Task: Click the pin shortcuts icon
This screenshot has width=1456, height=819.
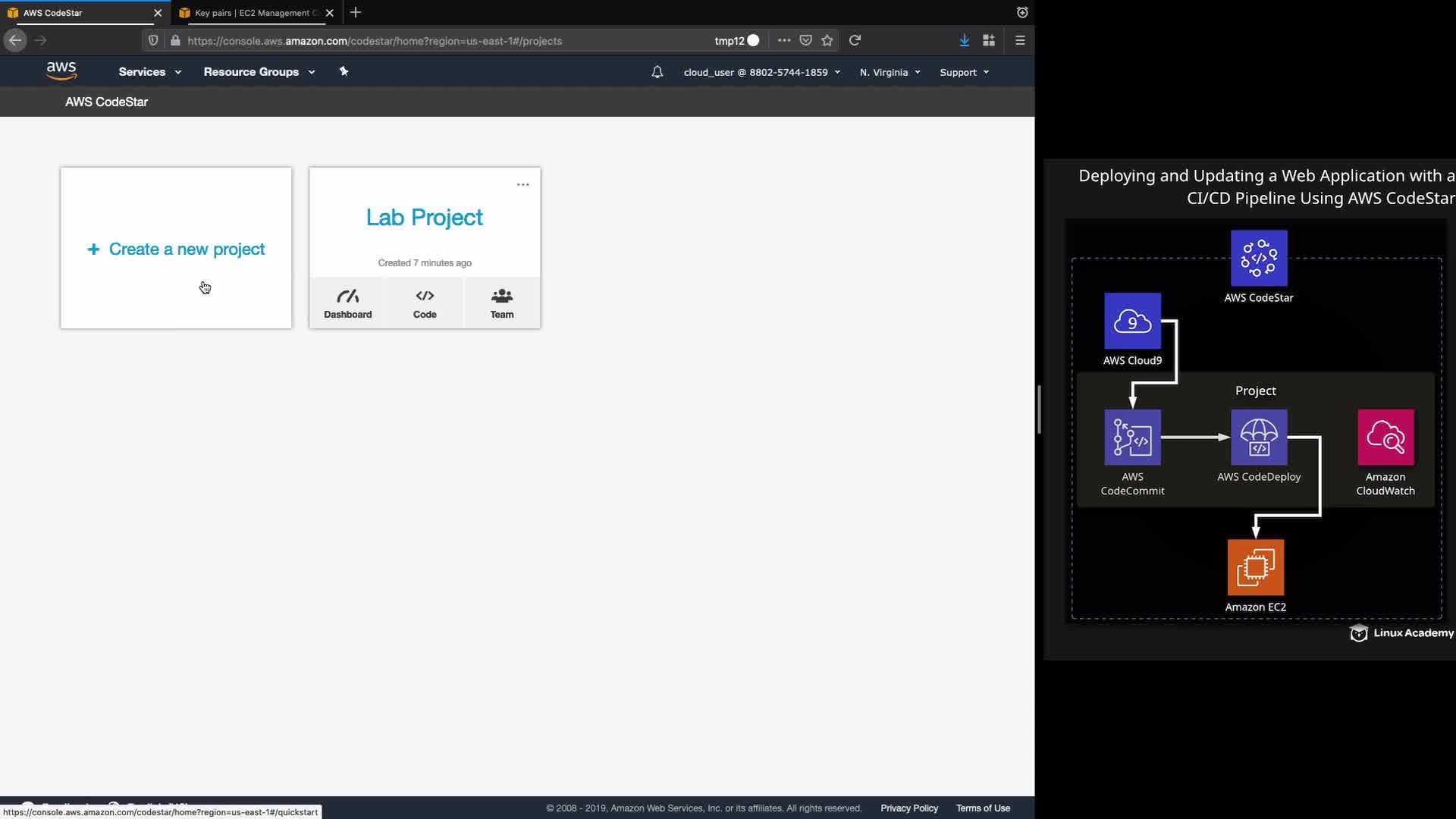Action: point(344,71)
